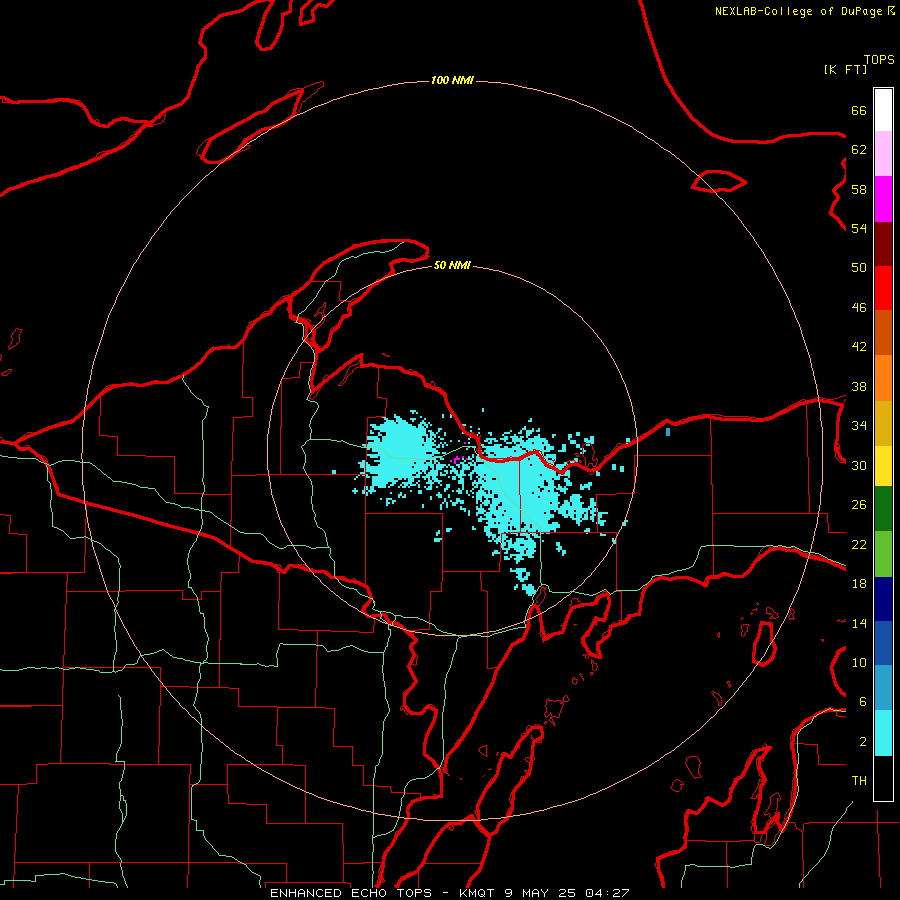Click the white swatch in the tops legend

pyautogui.click(x=883, y=110)
